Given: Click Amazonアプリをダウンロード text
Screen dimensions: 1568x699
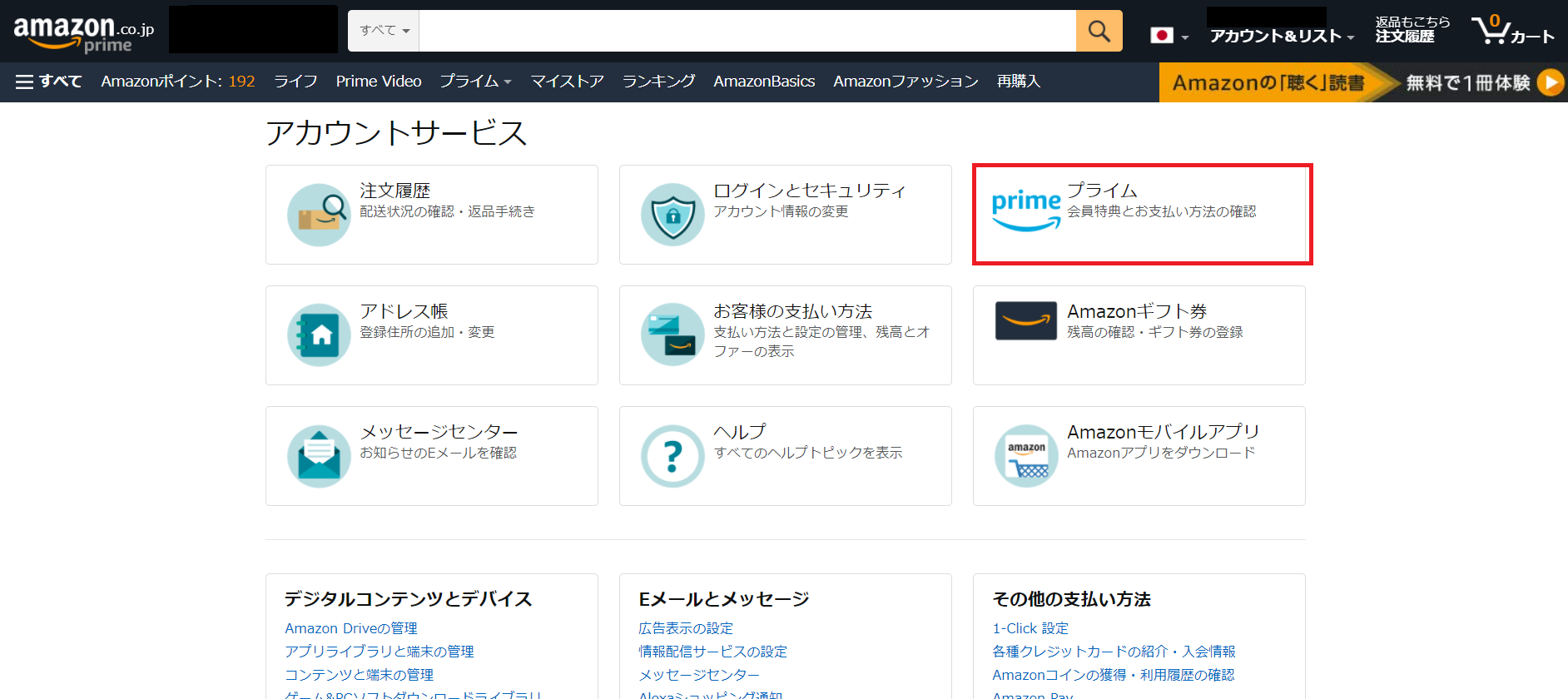Looking at the screenshot, I should [x=1161, y=453].
